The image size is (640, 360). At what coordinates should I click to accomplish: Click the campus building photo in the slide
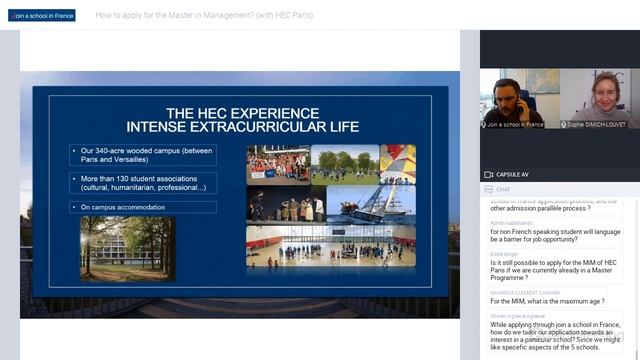[128, 249]
